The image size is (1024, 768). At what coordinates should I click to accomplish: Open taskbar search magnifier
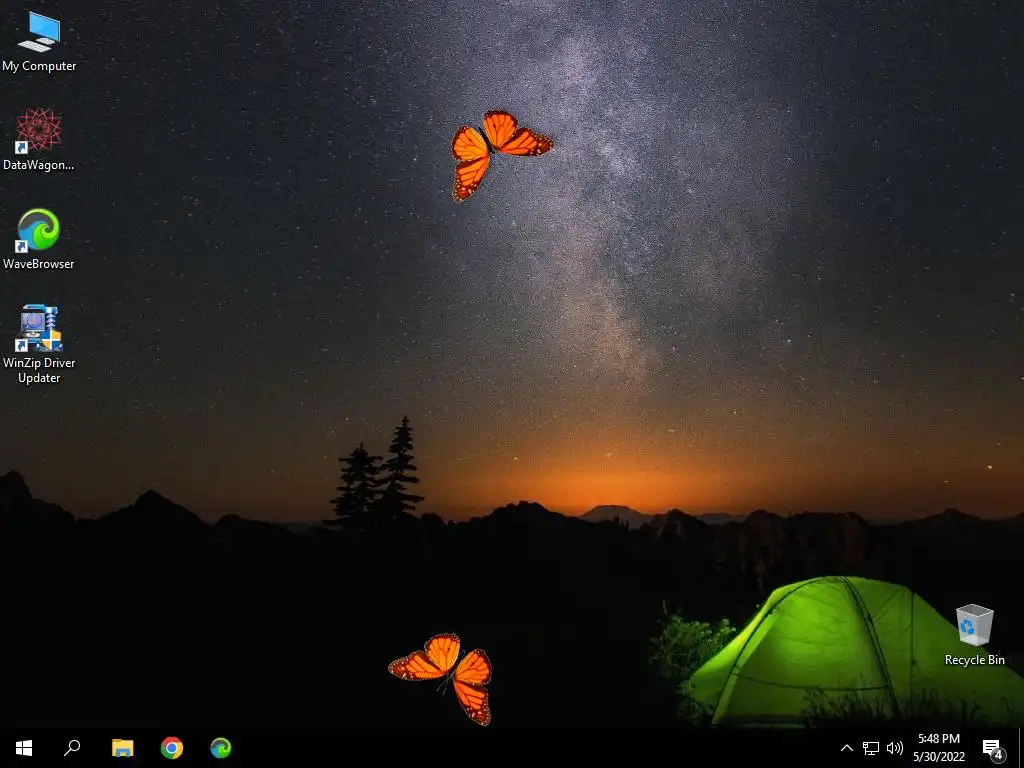(72, 748)
